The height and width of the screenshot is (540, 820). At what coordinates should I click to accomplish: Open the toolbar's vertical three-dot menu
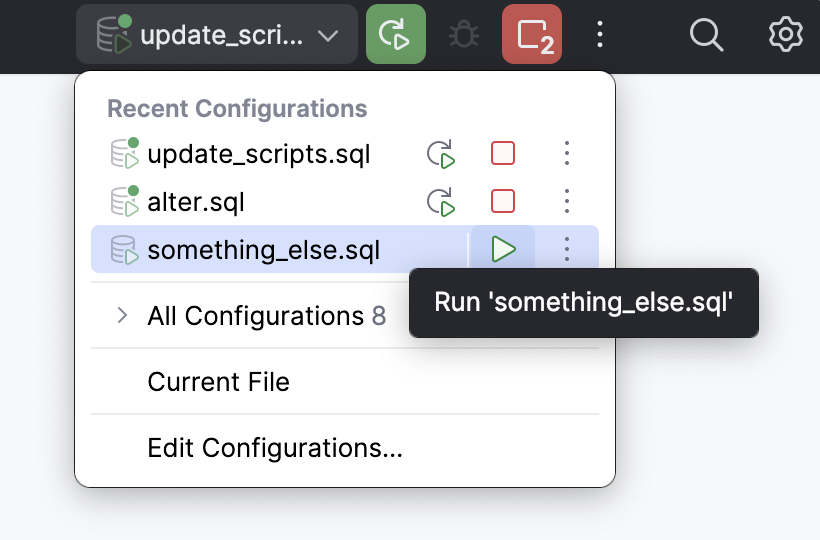pos(600,35)
